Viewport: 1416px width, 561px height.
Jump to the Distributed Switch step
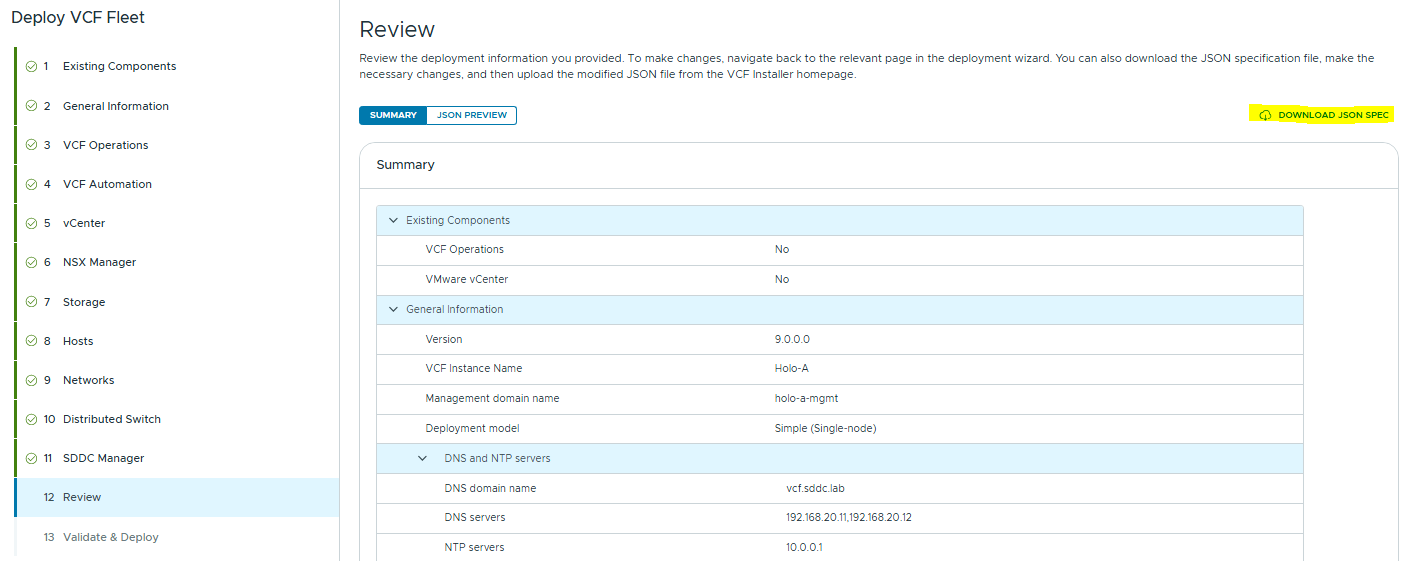[x=111, y=419]
